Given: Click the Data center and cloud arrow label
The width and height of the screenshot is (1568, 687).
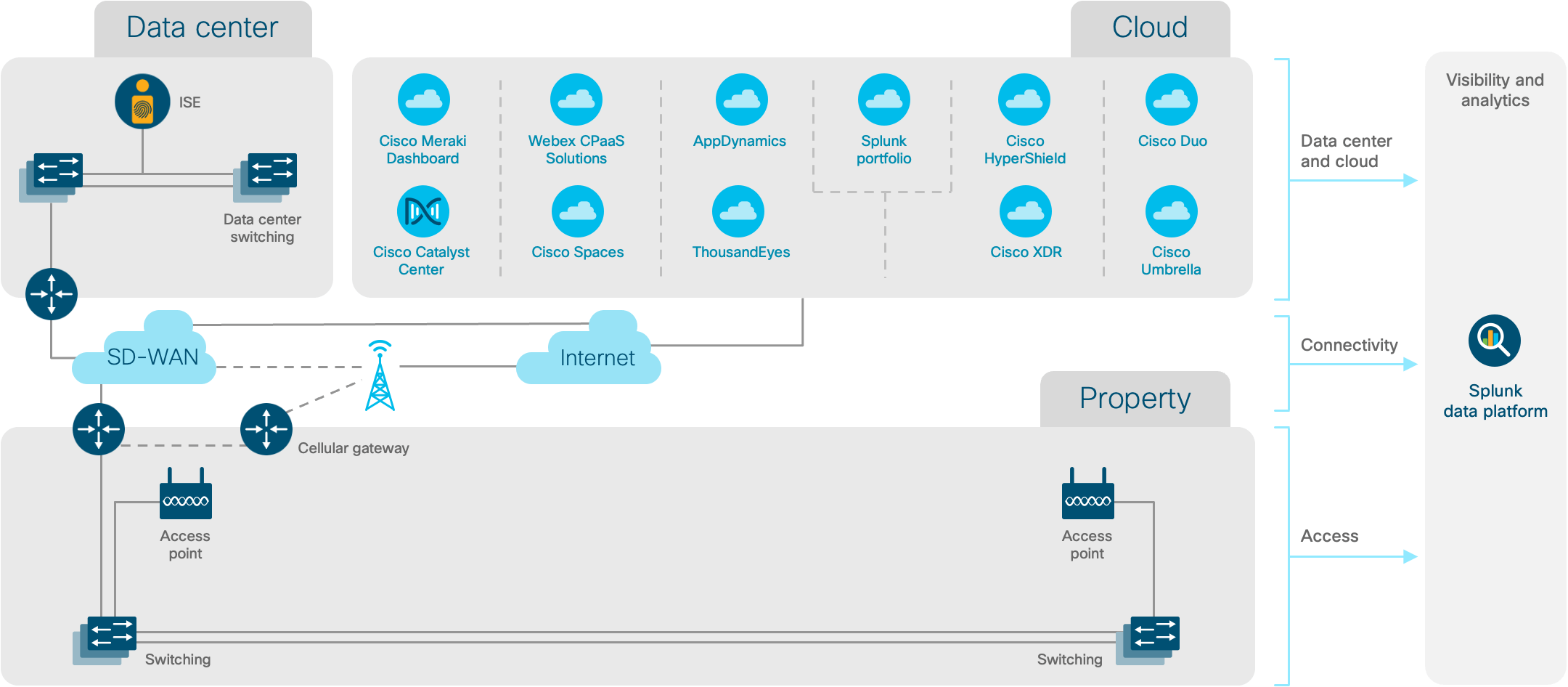Looking at the screenshot, I should [1347, 151].
